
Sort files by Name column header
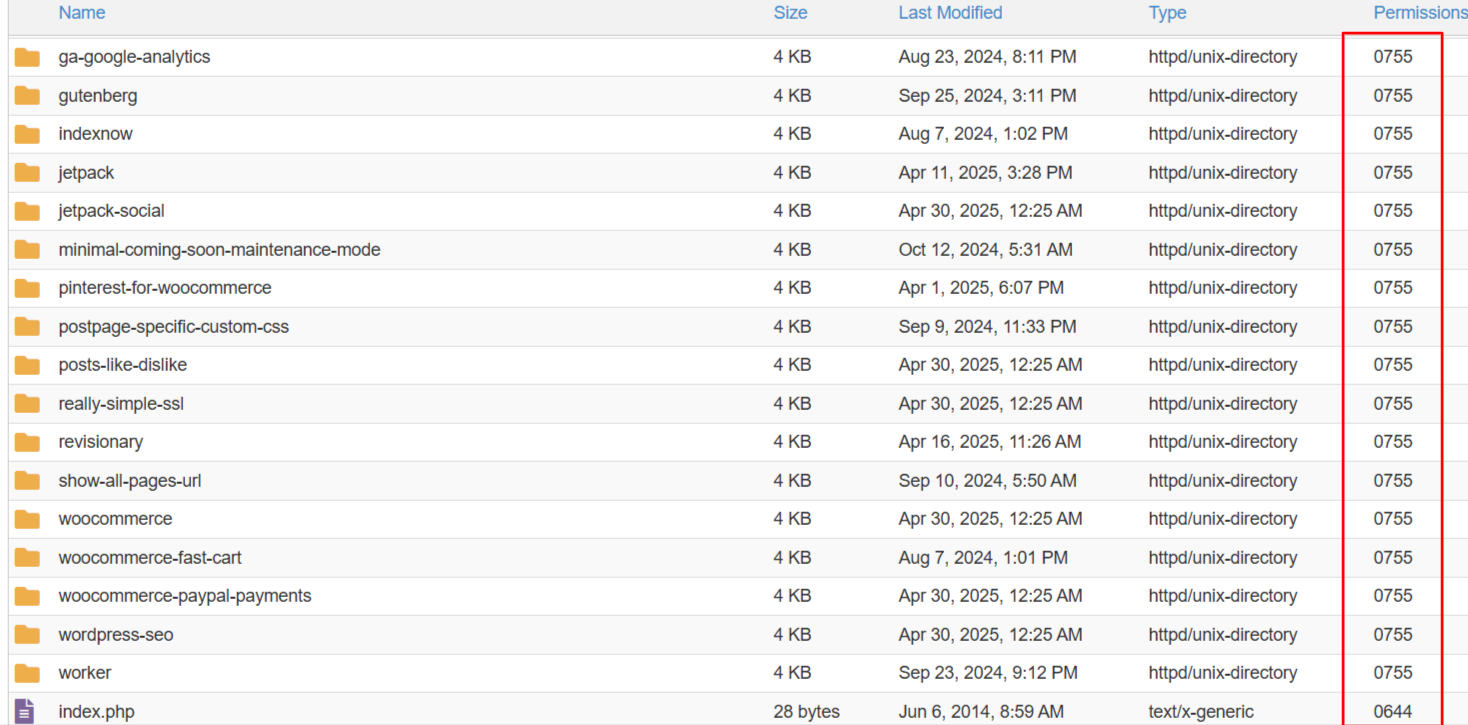coord(82,13)
